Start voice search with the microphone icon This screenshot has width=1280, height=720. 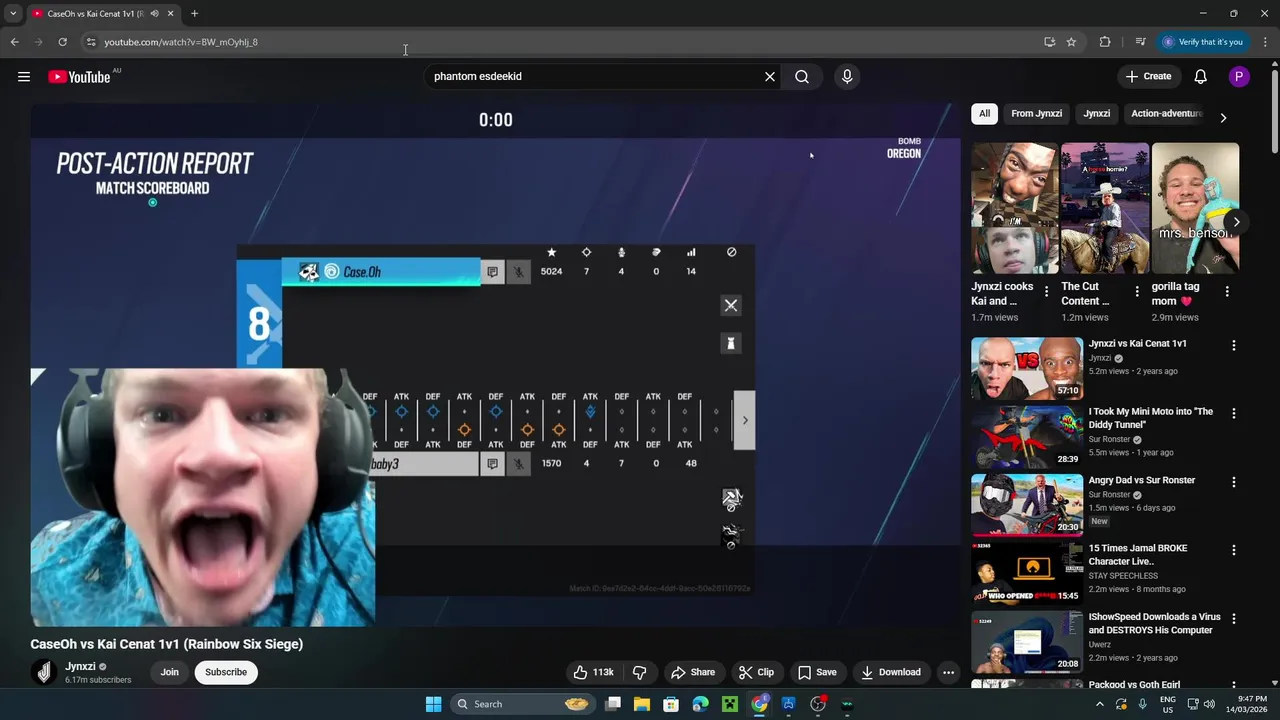pyautogui.click(x=847, y=77)
